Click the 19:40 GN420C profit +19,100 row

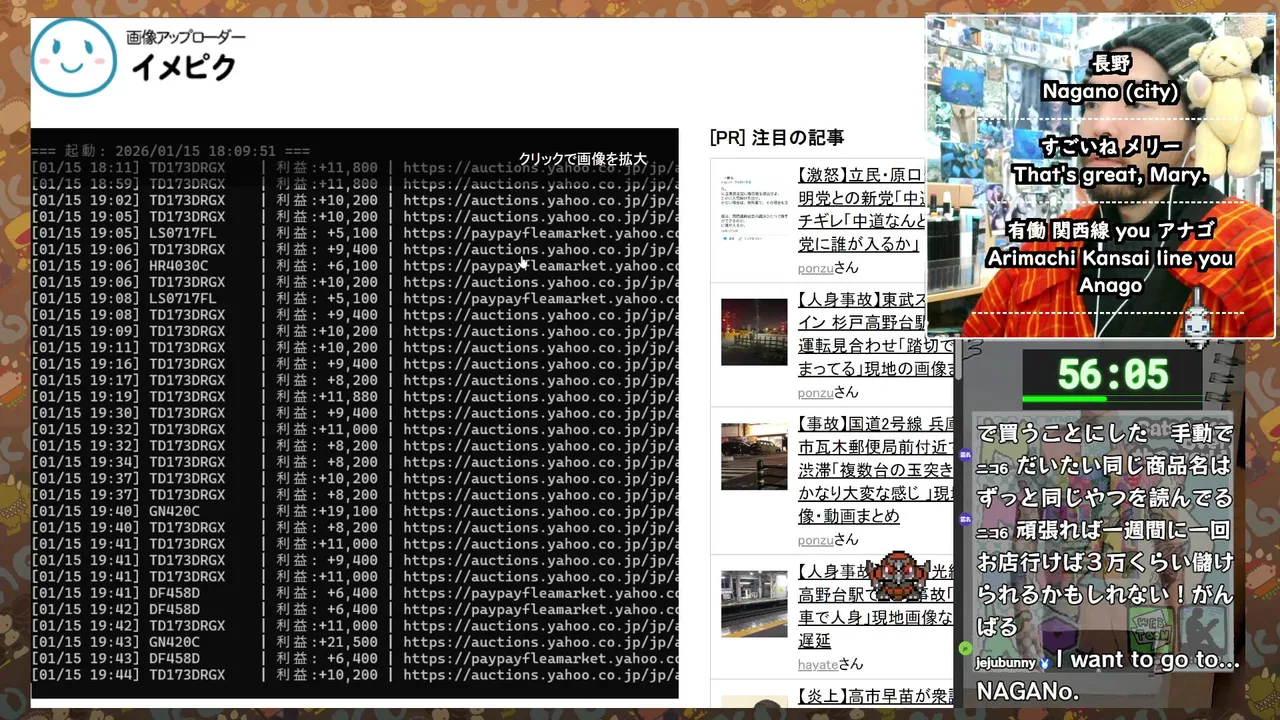(354, 511)
